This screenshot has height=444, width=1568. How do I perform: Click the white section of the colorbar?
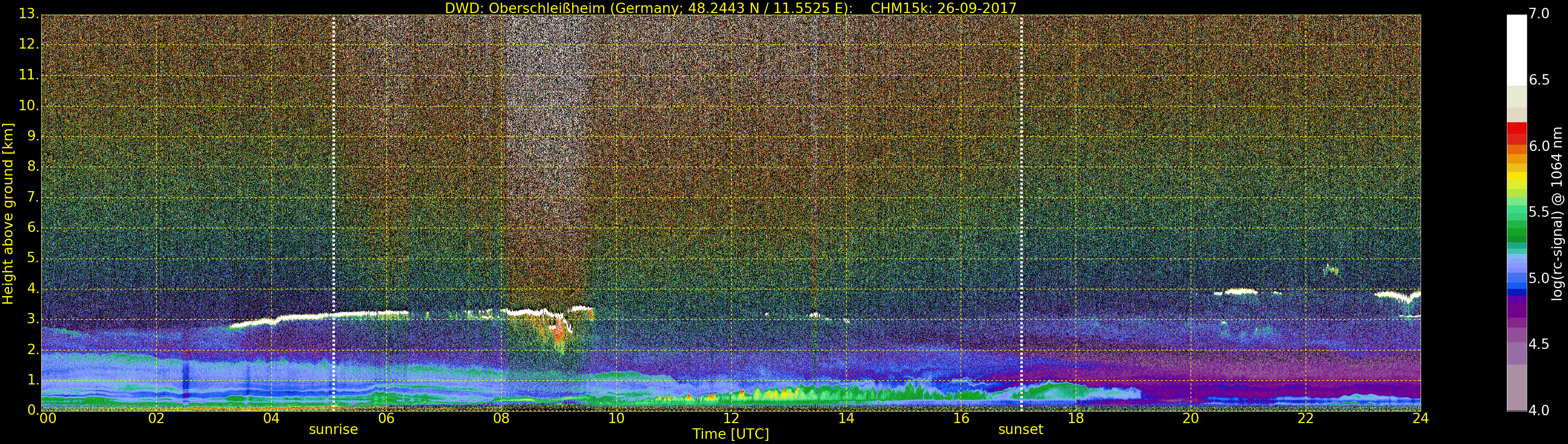coord(1516,50)
